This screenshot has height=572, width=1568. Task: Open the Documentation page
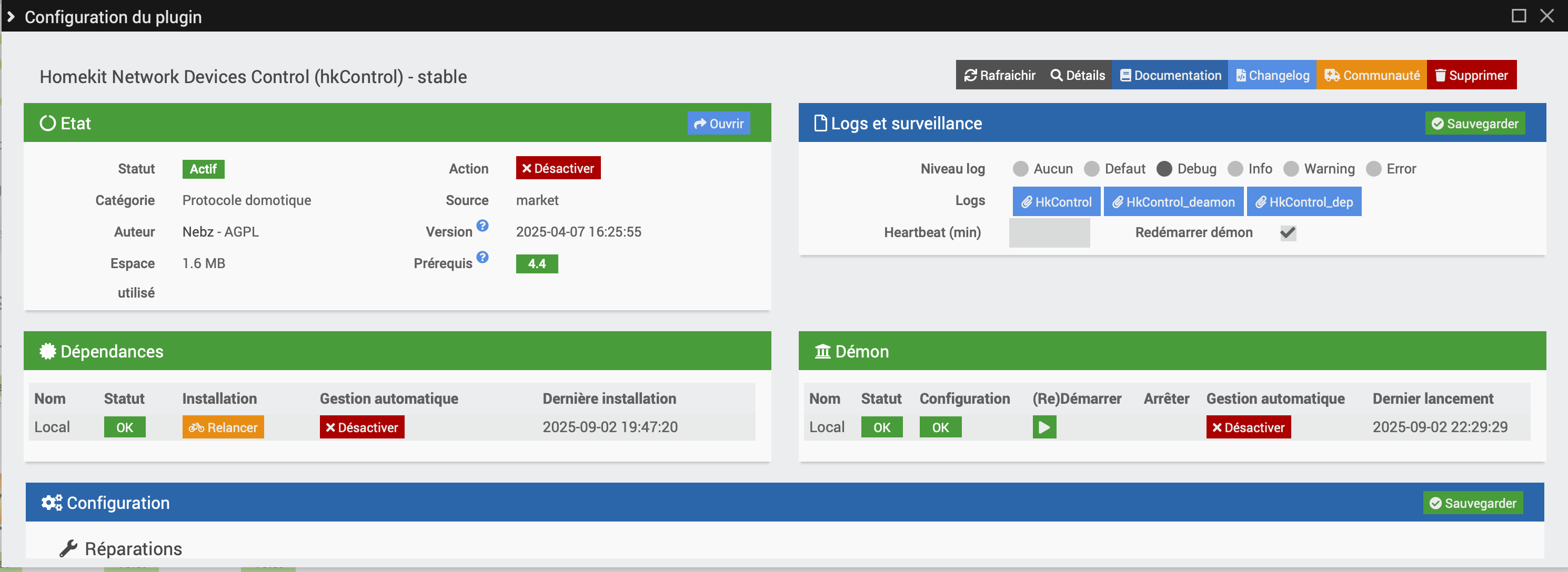click(1170, 75)
